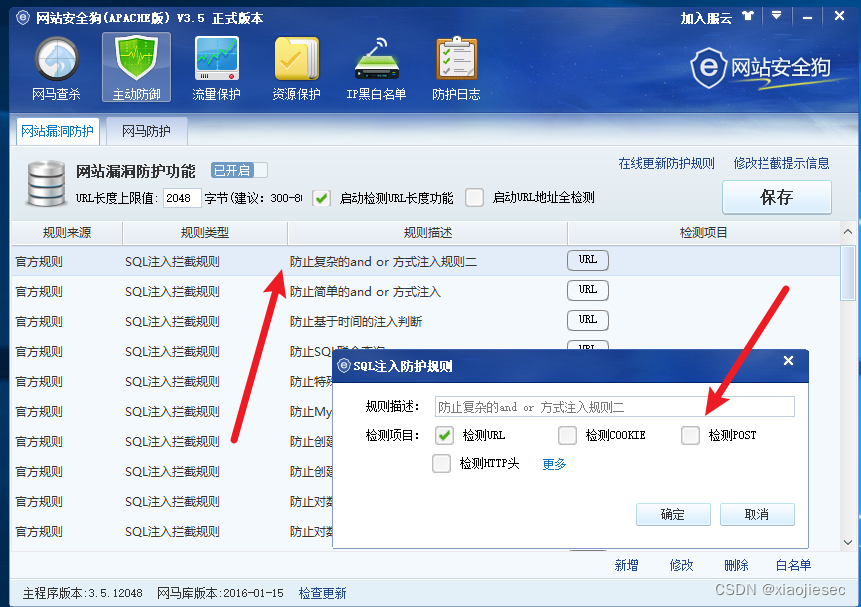Viewport: 861px width, 607px height.
Task: Enable the 检测POST checkbox
Action: (690, 436)
